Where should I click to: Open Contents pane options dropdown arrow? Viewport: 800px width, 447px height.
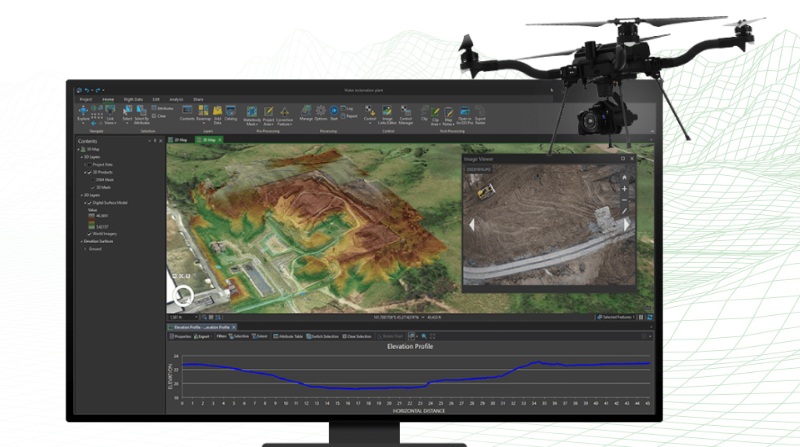(149, 141)
